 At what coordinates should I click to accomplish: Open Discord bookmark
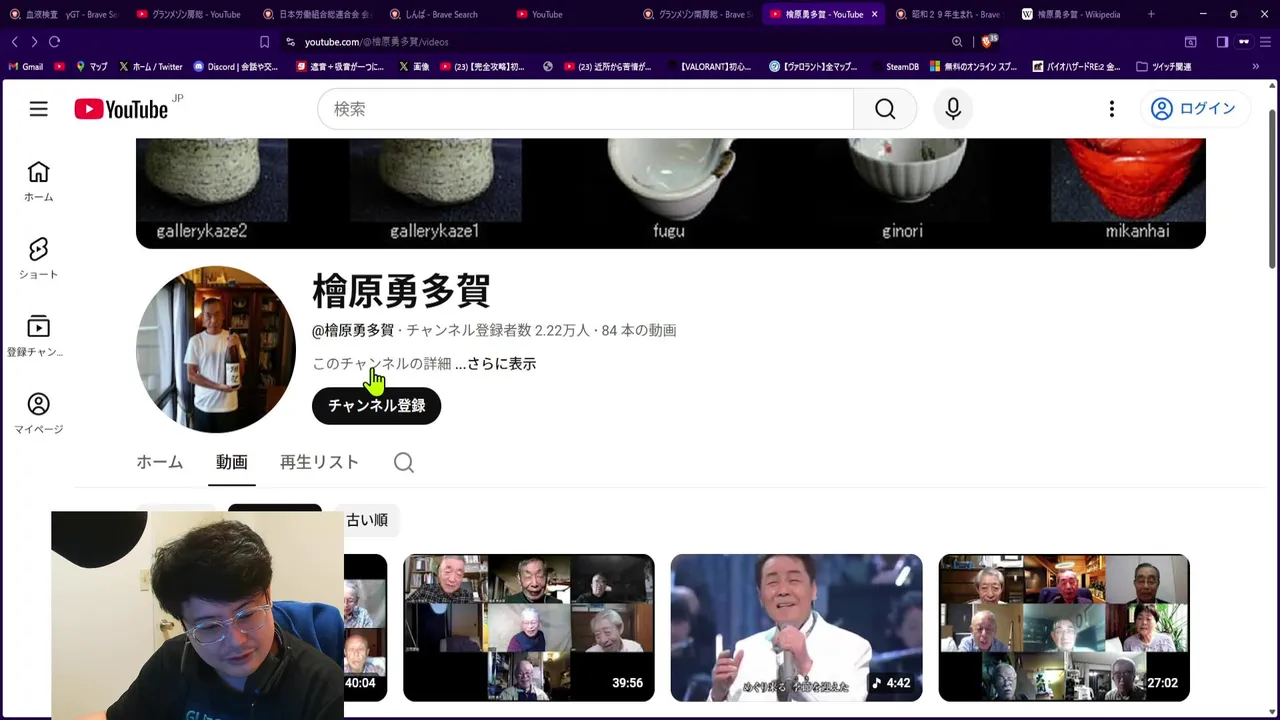[236, 67]
